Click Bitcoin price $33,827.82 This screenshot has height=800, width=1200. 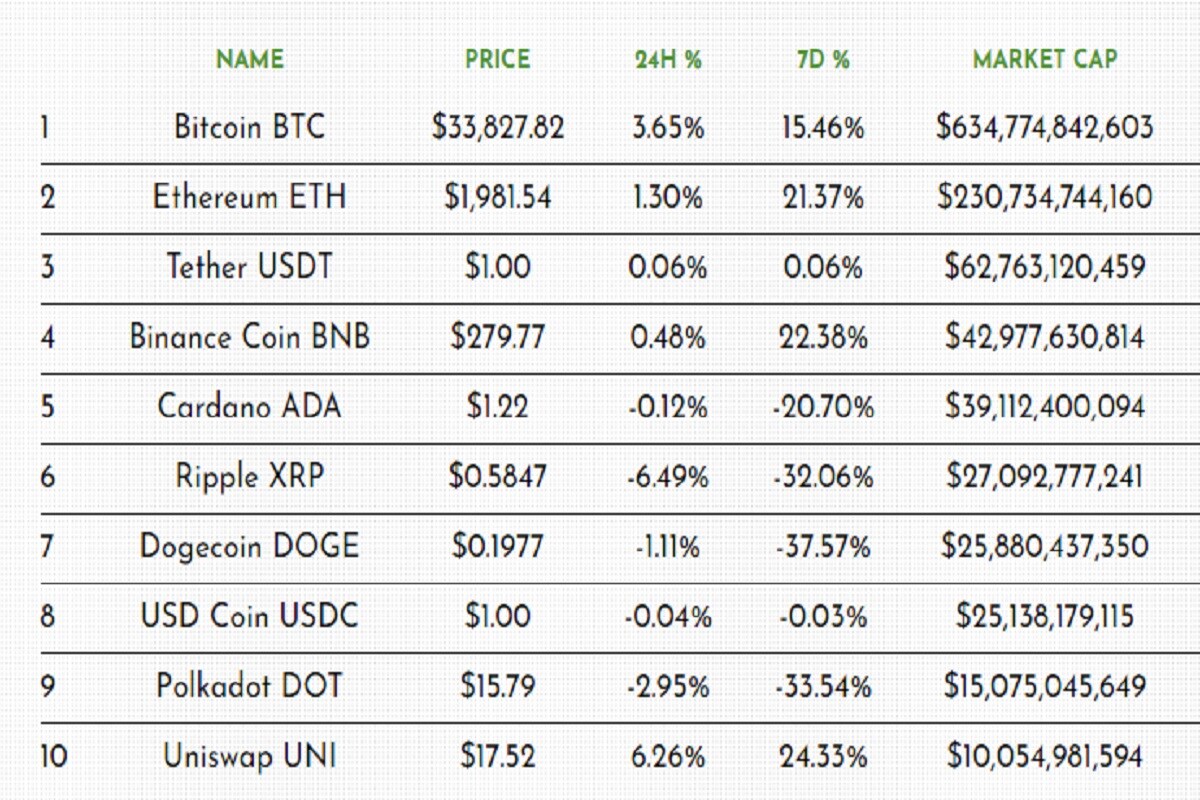tap(498, 128)
